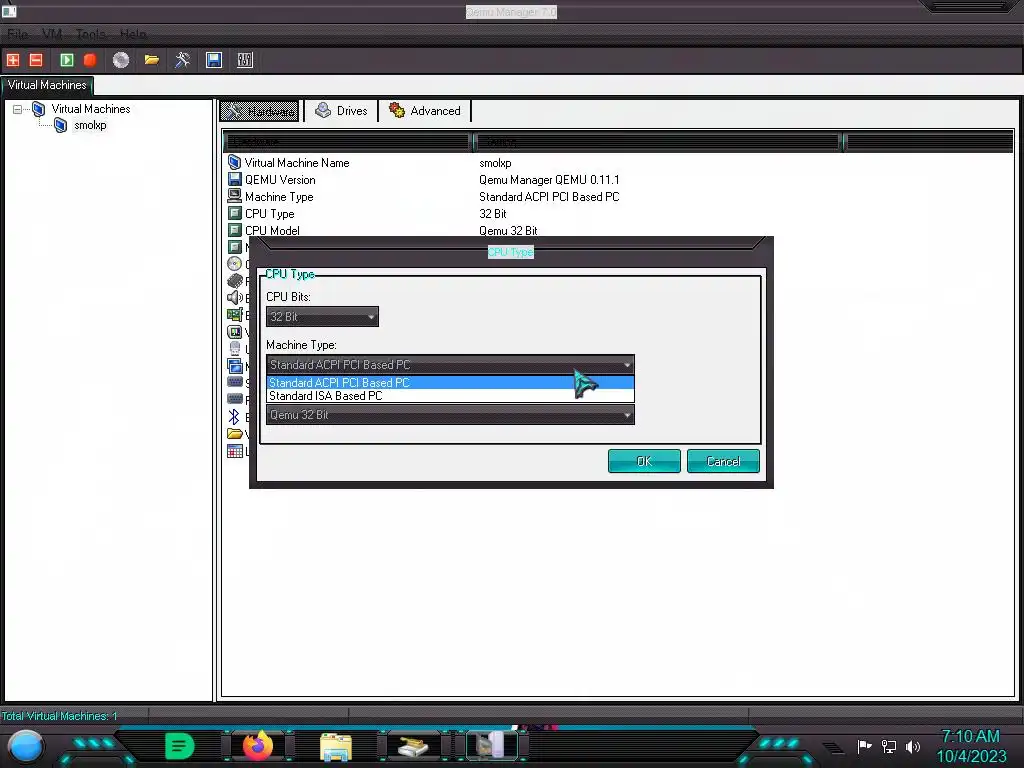1024x768 pixels.
Task: Click the Machine Type row label
Action: point(279,197)
